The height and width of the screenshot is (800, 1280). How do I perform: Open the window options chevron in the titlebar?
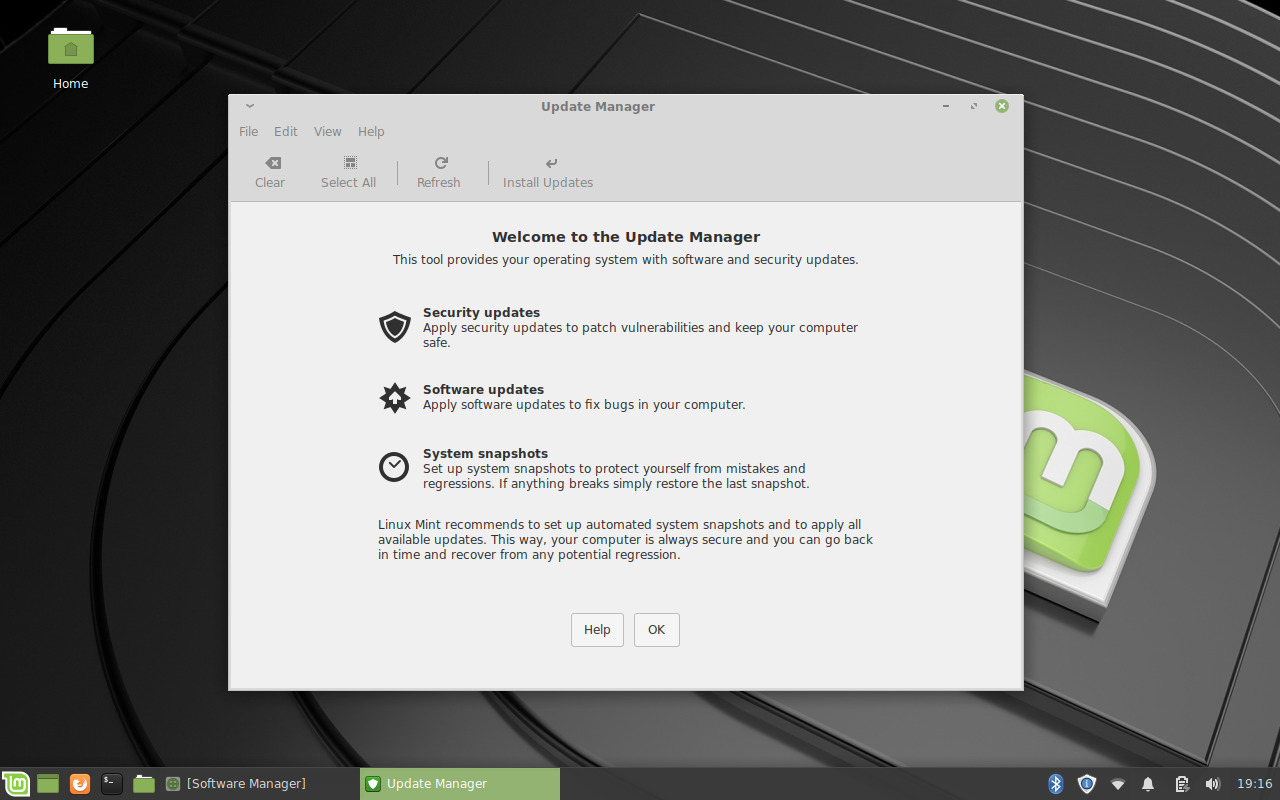pyautogui.click(x=249, y=105)
